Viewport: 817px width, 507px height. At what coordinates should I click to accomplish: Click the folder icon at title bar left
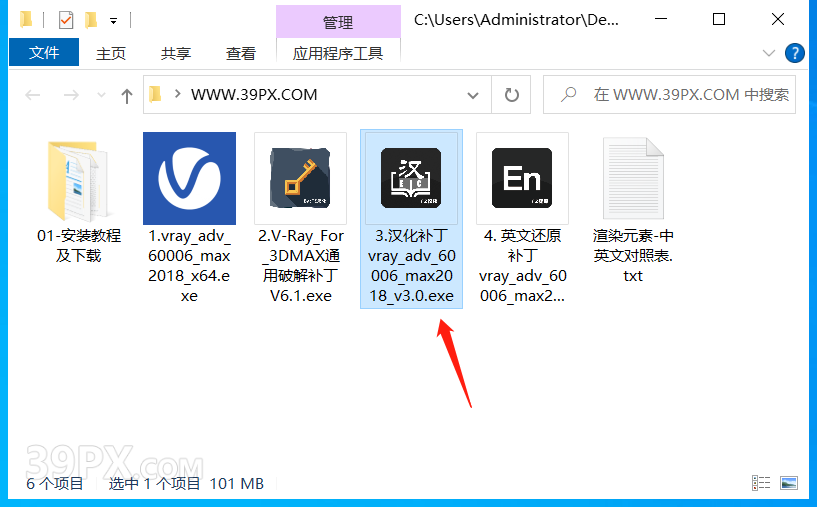tap(26, 20)
